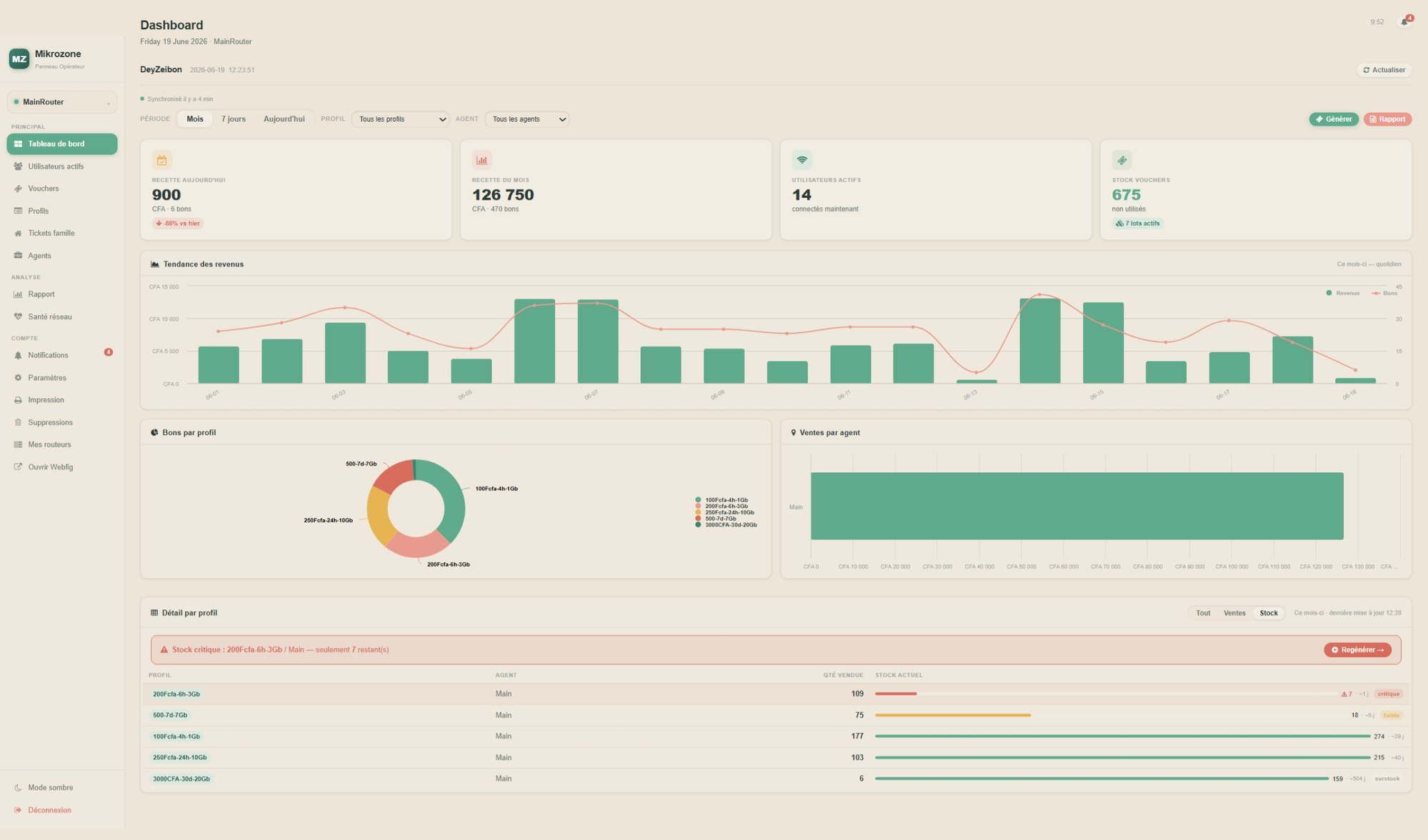Screen dimensions: 1428x840
Task: Click the Paramètres gear icon
Action: [x=18, y=378]
